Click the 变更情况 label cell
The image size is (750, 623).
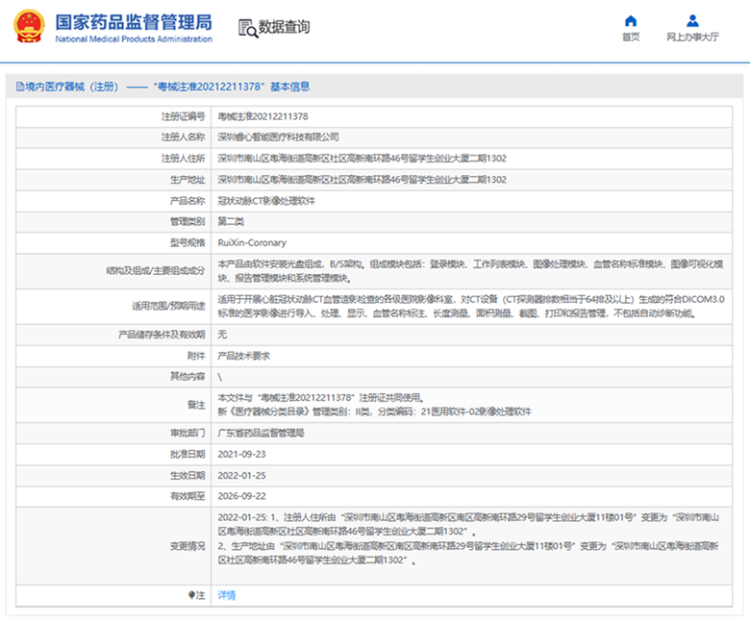point(113,546)
